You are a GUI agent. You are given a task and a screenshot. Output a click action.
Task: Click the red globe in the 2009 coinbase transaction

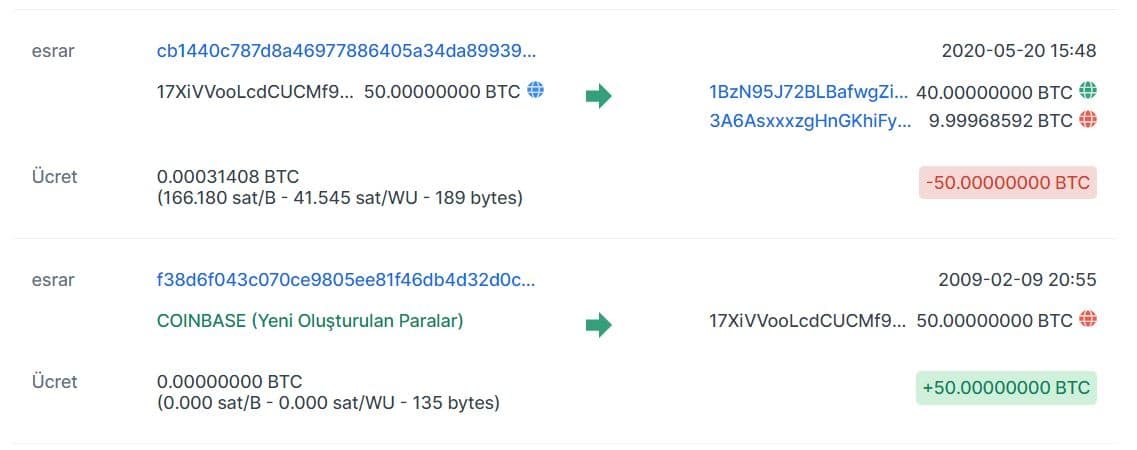(x=1088, y=321)
